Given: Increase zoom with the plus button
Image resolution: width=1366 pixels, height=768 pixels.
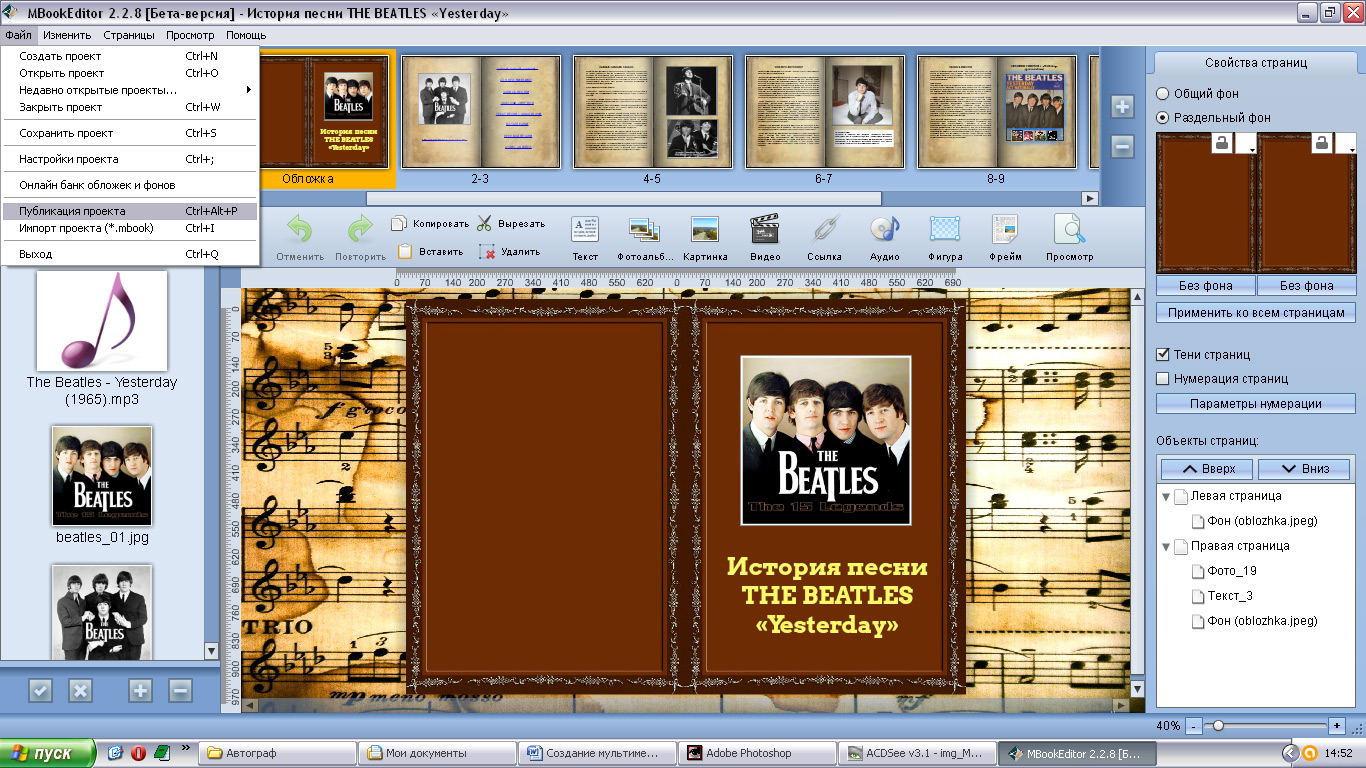Looking at the screenshot, I should [1337, 725].
